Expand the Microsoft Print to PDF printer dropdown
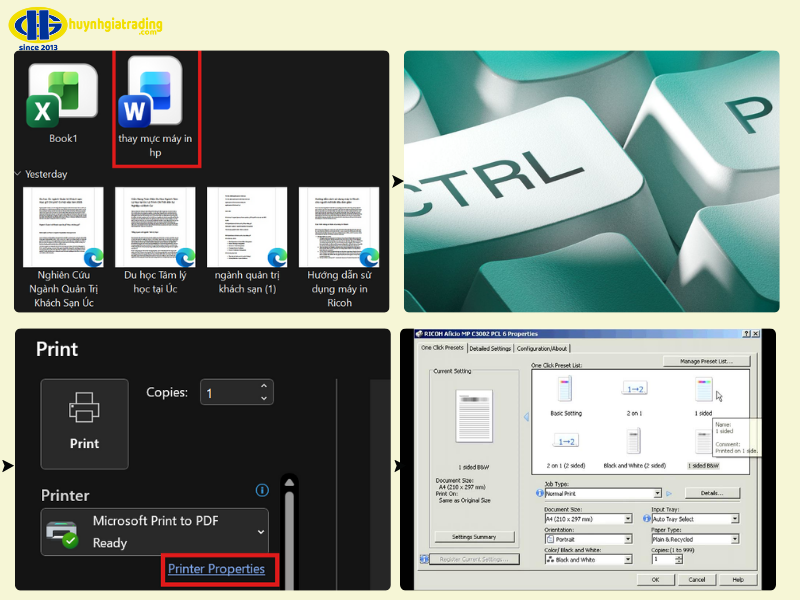The image size is (800, 600). tap(261, 532)
